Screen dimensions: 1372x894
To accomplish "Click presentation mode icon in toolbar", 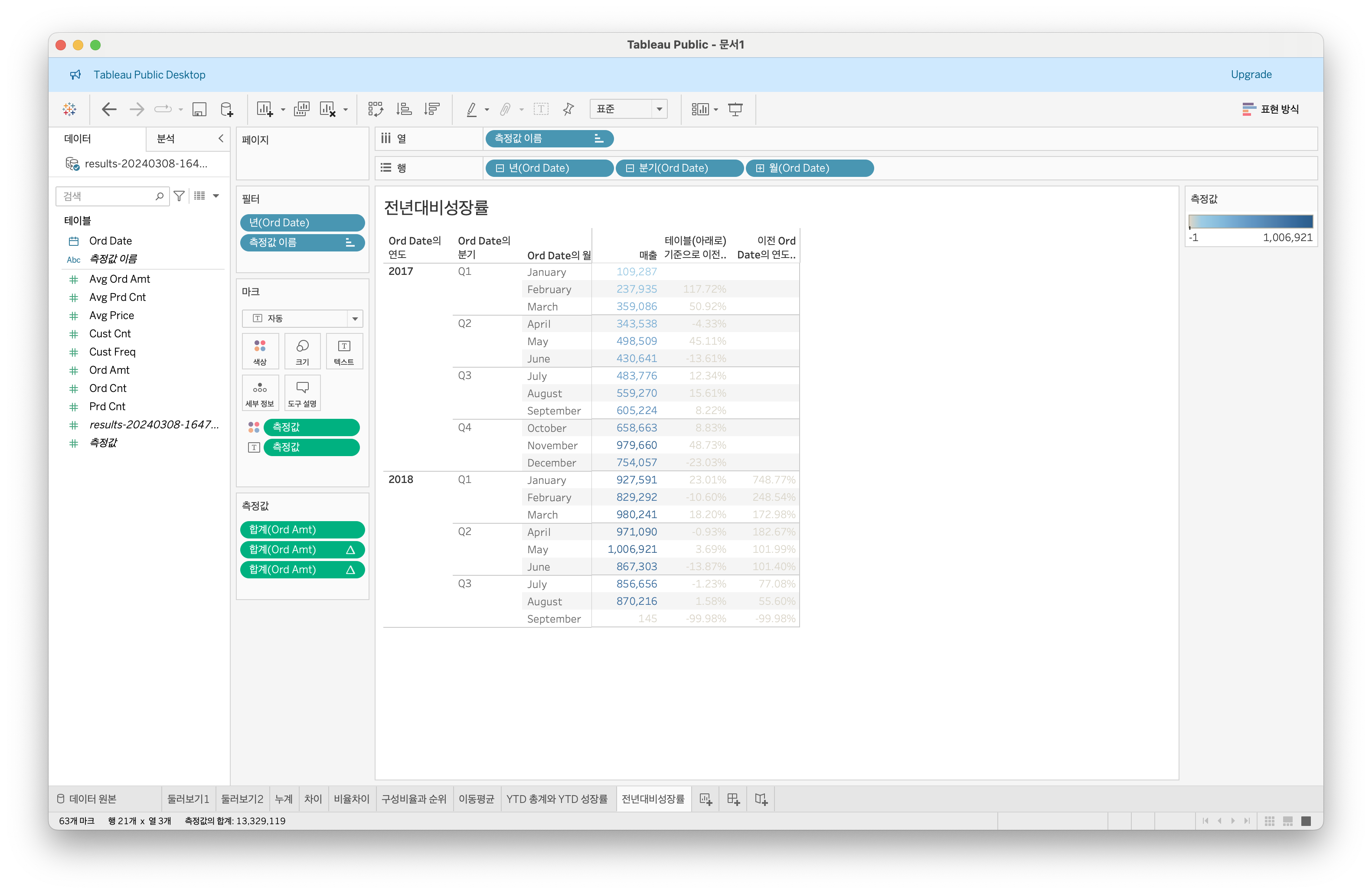I will pos(735,109).
